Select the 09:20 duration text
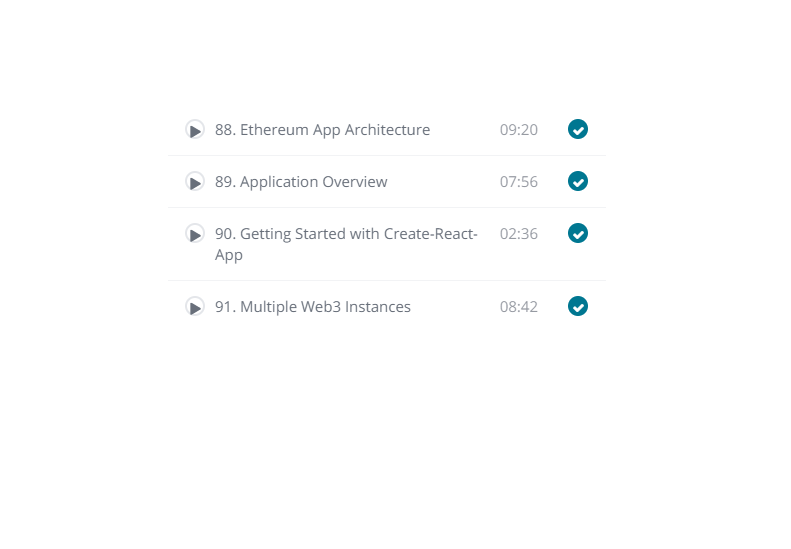Image resolution: width=791 pixels, height=549 pixels. click(x=519, y=130)
